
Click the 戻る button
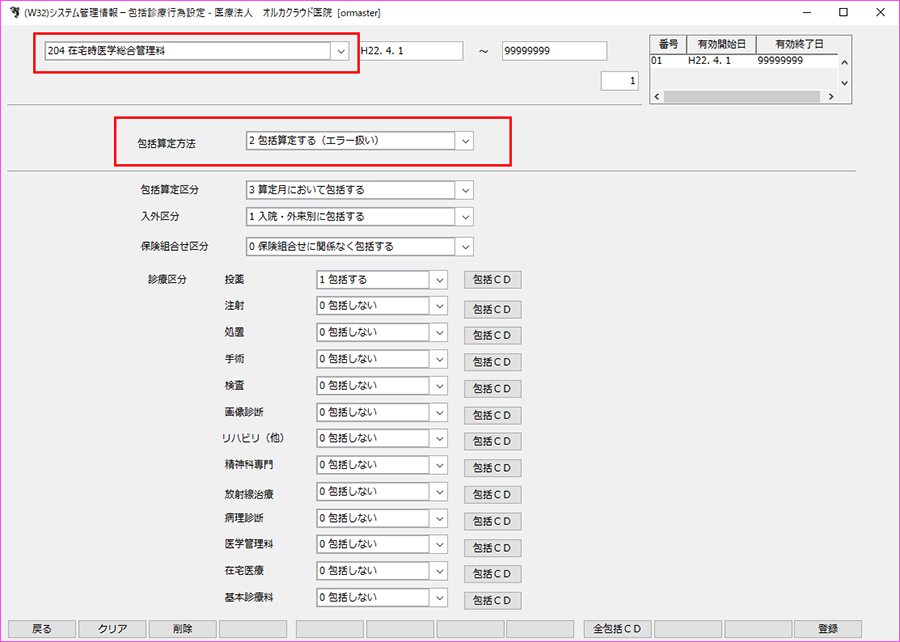tap(42, 629)
